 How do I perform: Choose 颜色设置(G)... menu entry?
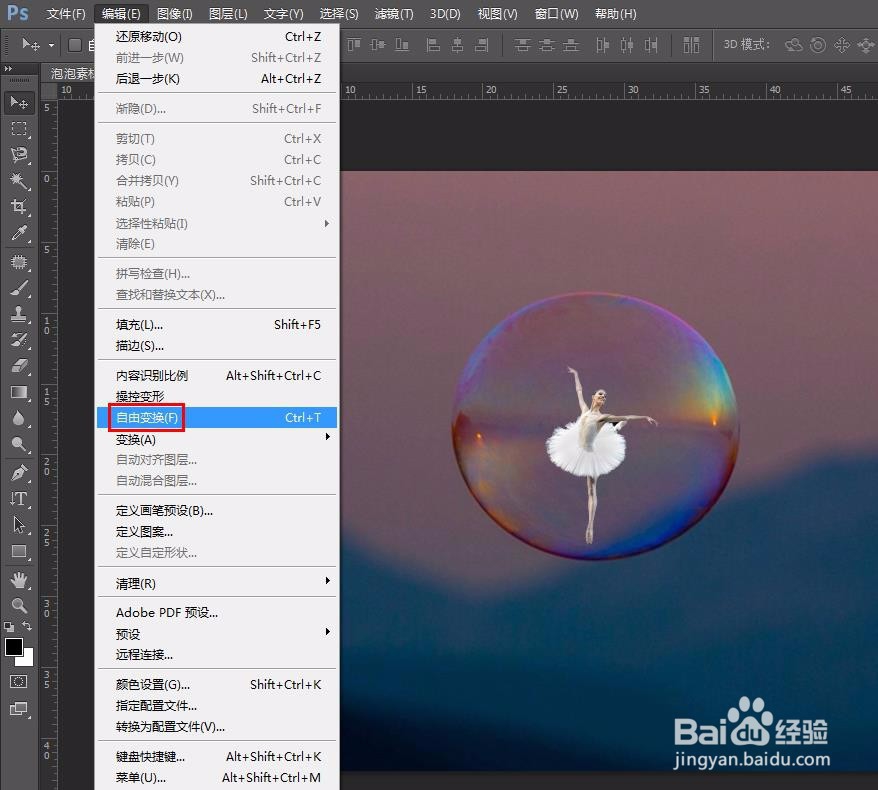click(x=217, y=684)
